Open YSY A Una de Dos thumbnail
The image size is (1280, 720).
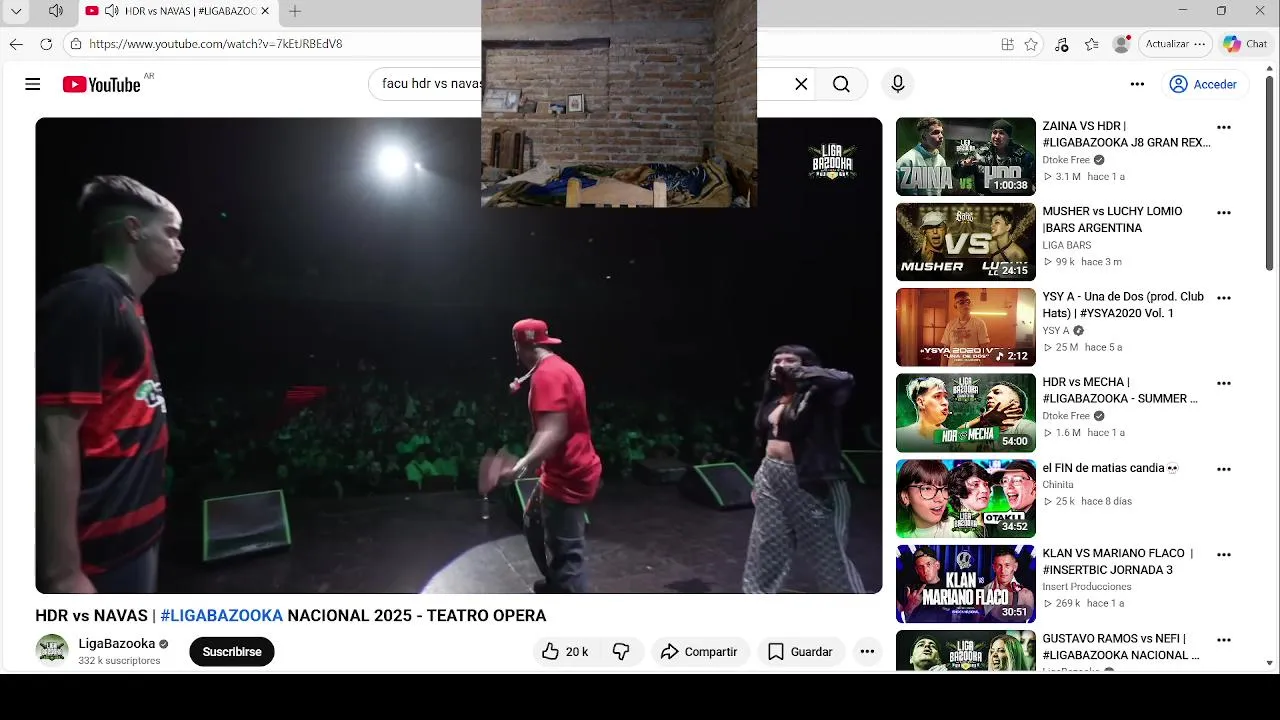tap(965, 327)
